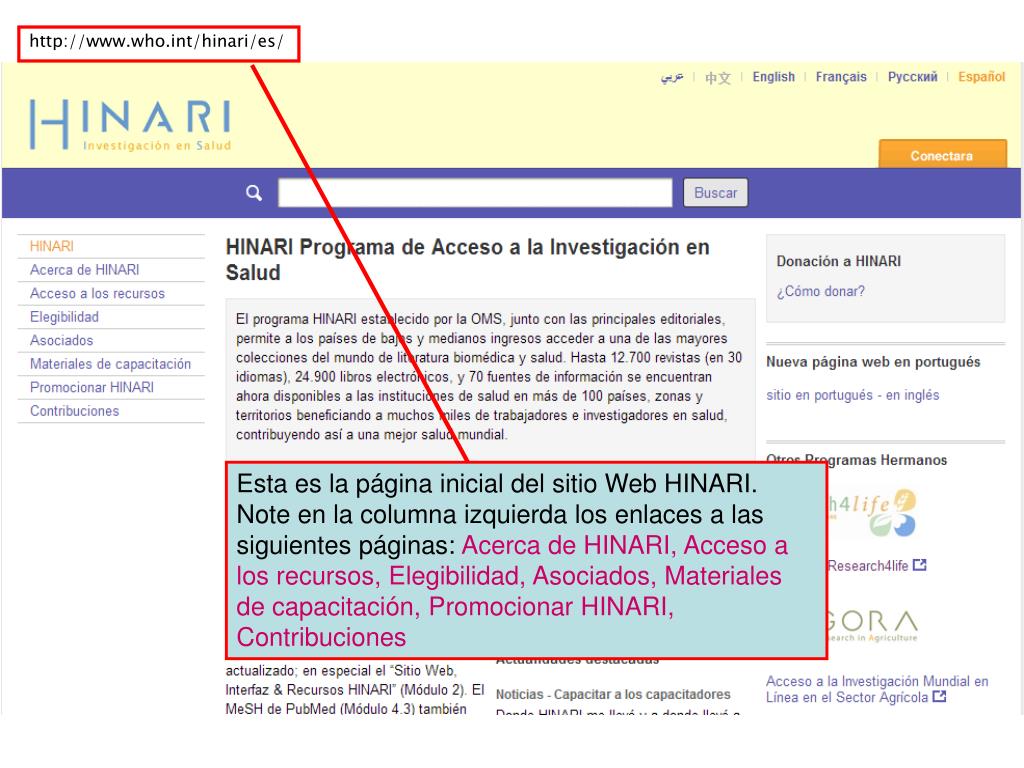Click Nueva página web en portugués heading
The image size is (1024, 768).
pos(873,362)
